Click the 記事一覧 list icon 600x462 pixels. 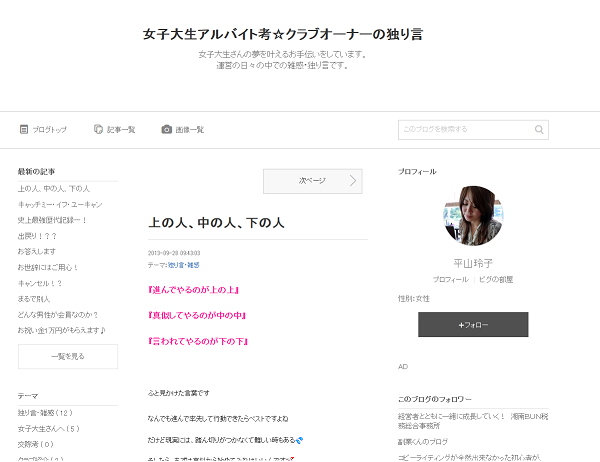pyautogui.click(x=98, y=129)
